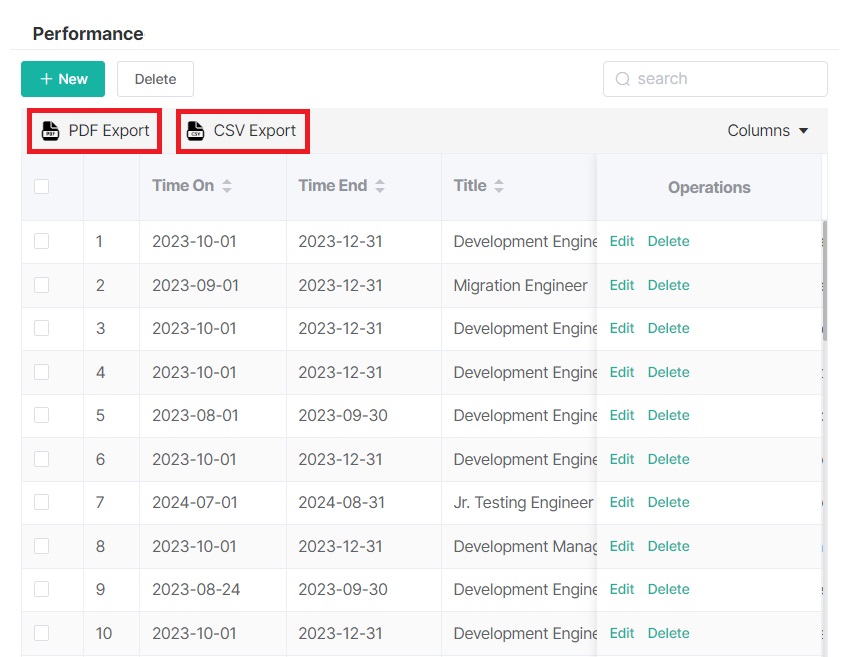Click the Delete button at the top
This screenshot has width=841, height=657.
155,78
